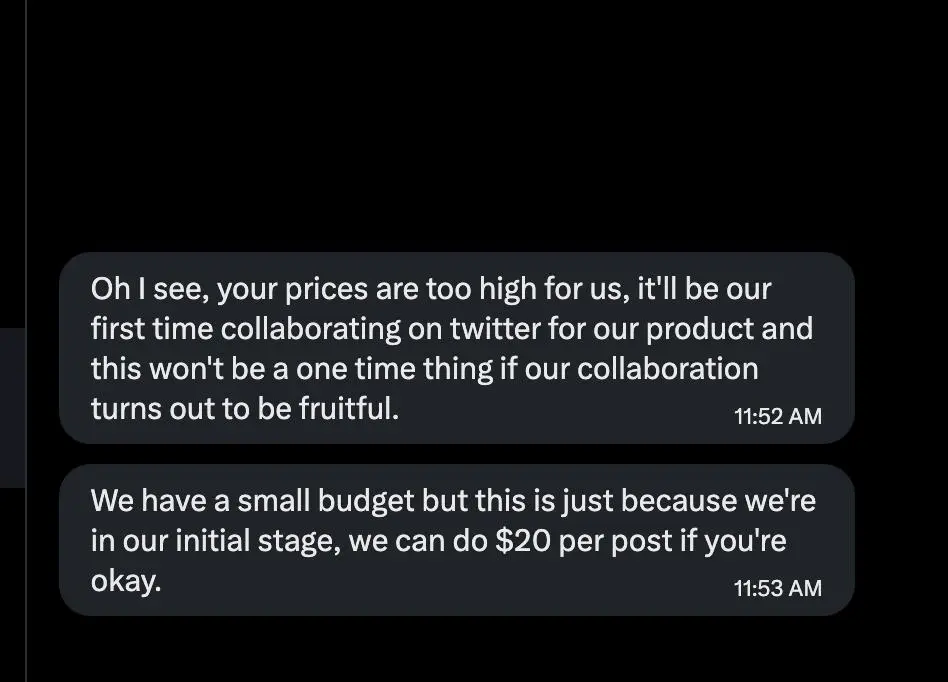Click the "$20" amount in second message
Image resolution: width=948 pixels, height=682 pixels.
coord(523,541)
